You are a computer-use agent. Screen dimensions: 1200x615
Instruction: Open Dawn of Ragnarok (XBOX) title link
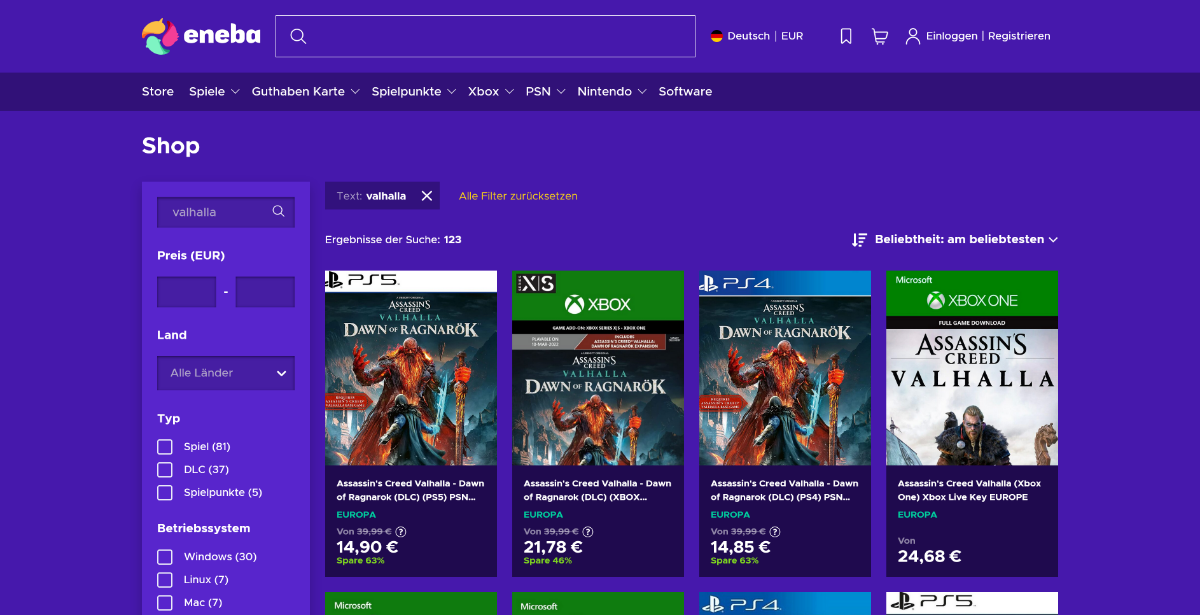pyautogui.click(x=597, y=490)
